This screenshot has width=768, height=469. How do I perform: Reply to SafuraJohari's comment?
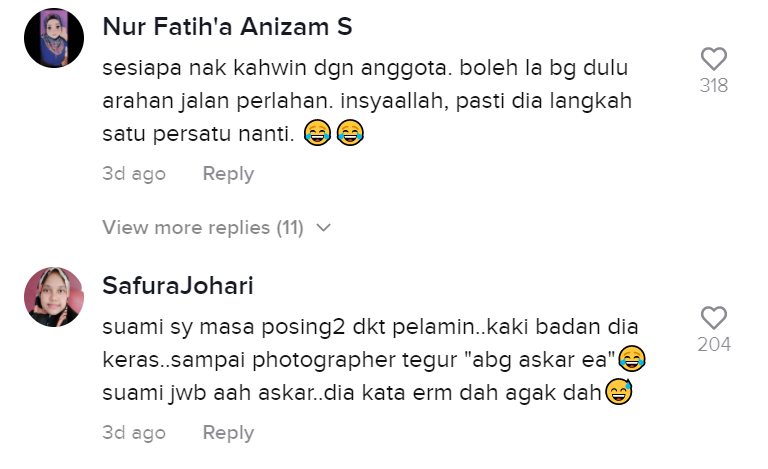click(228, 432)
